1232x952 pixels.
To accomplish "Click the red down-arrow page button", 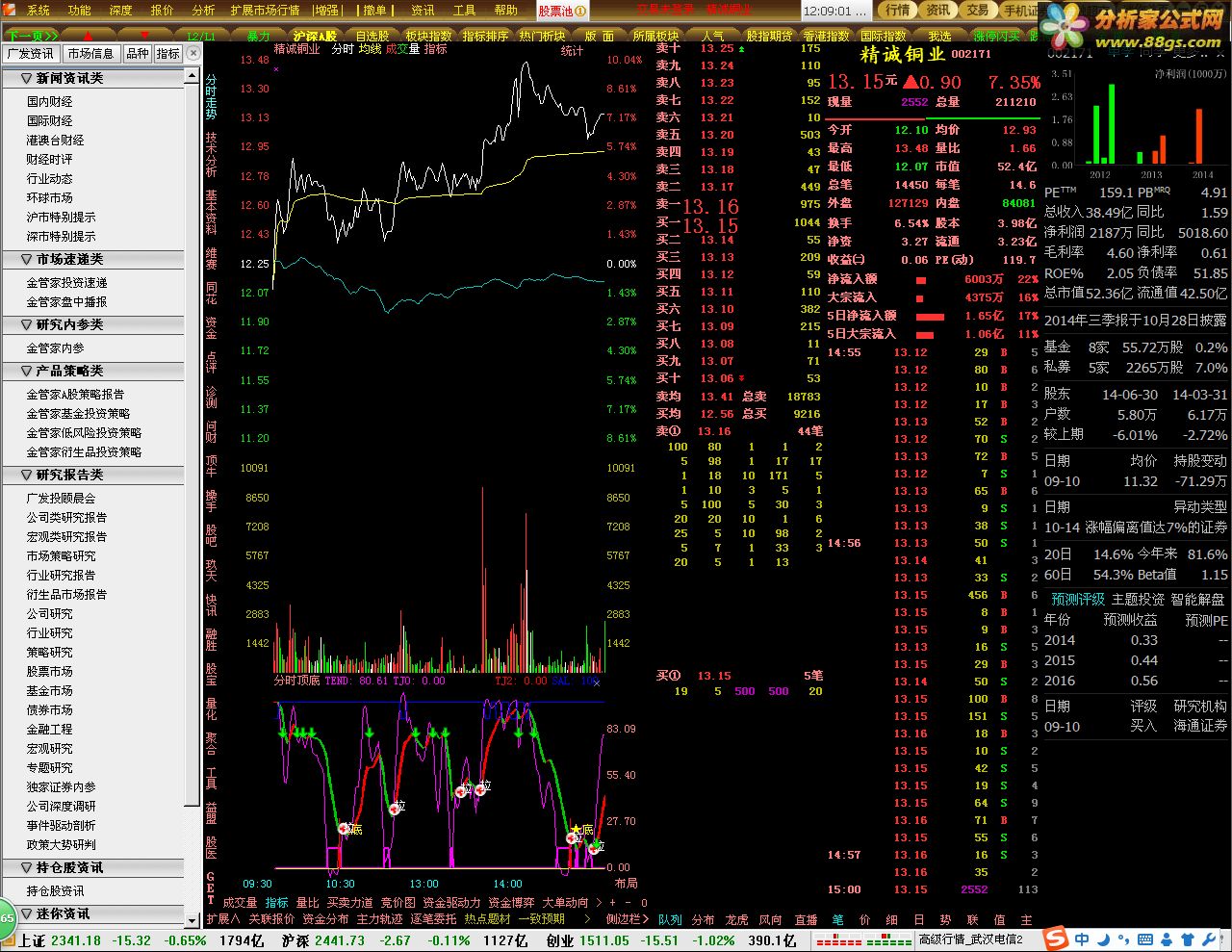I will (145, 36).
